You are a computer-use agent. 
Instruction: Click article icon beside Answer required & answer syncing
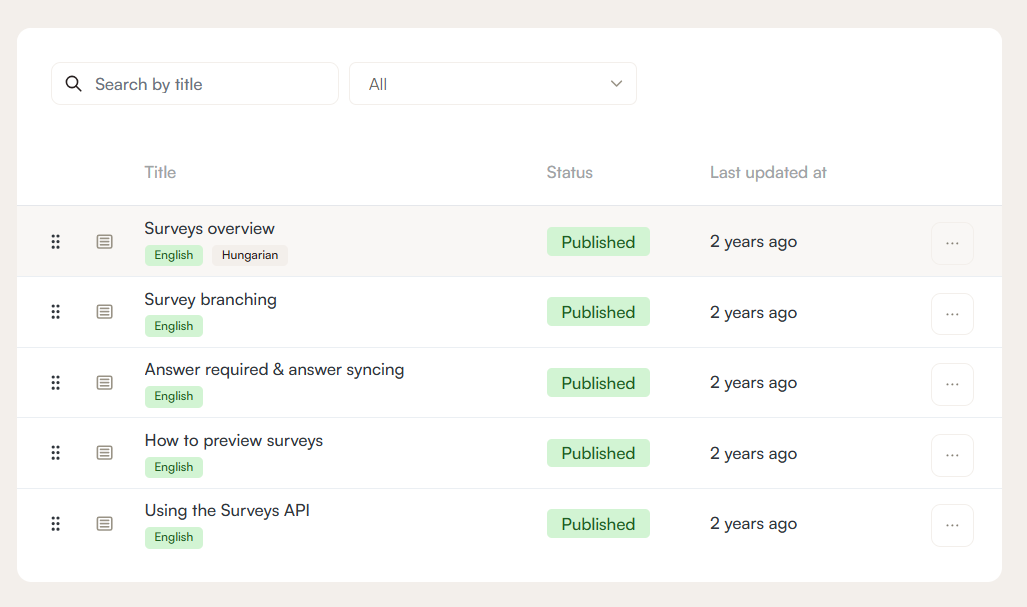[104, 383]
